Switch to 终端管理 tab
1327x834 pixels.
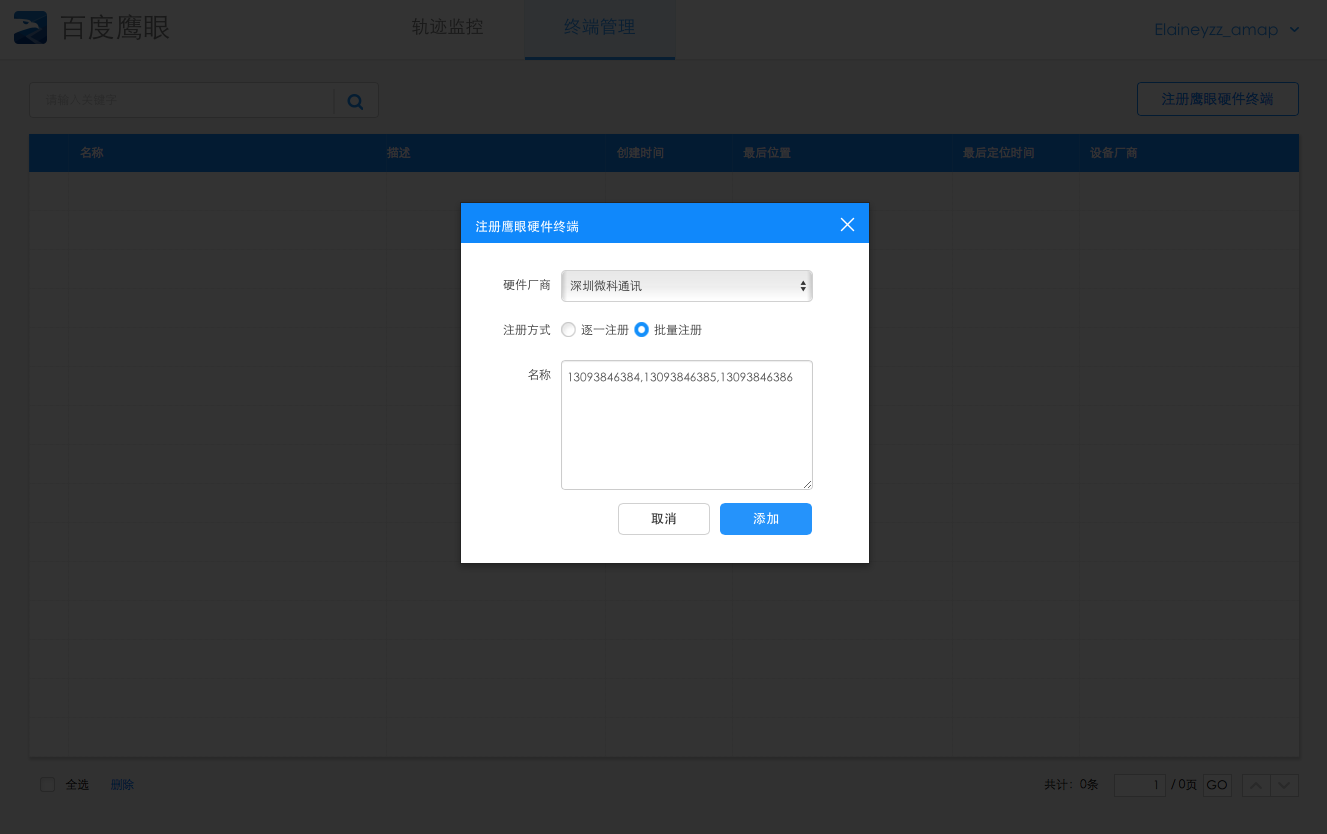coord(599,28)
